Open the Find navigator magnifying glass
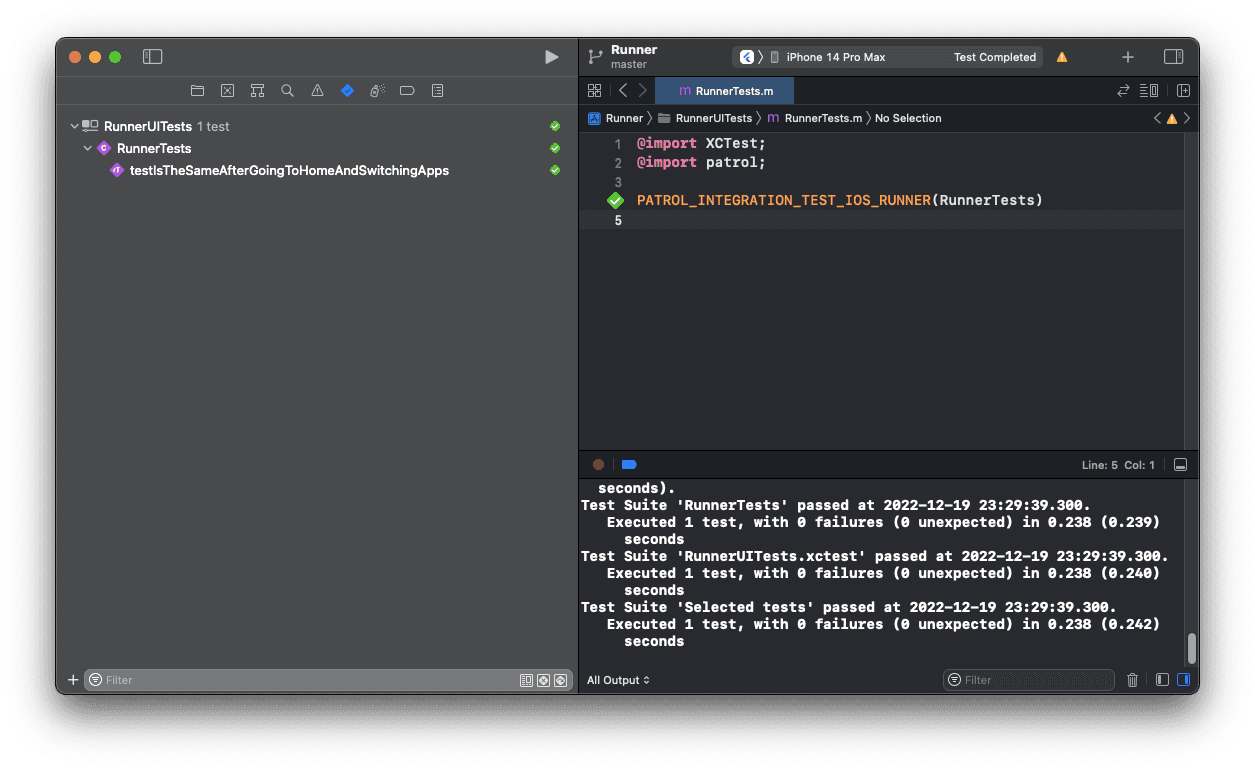1255x768 pixels. 287,90
